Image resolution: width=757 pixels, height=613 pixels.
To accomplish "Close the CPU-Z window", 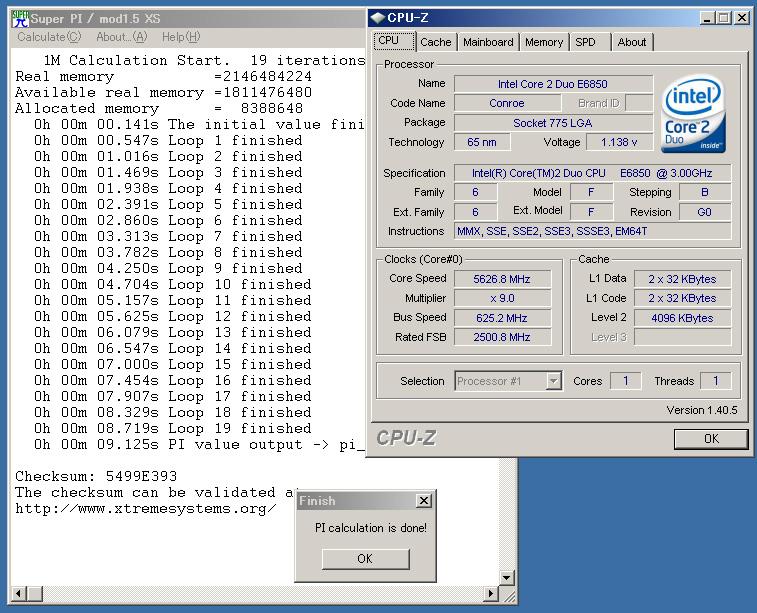I will tap(742, 18).
